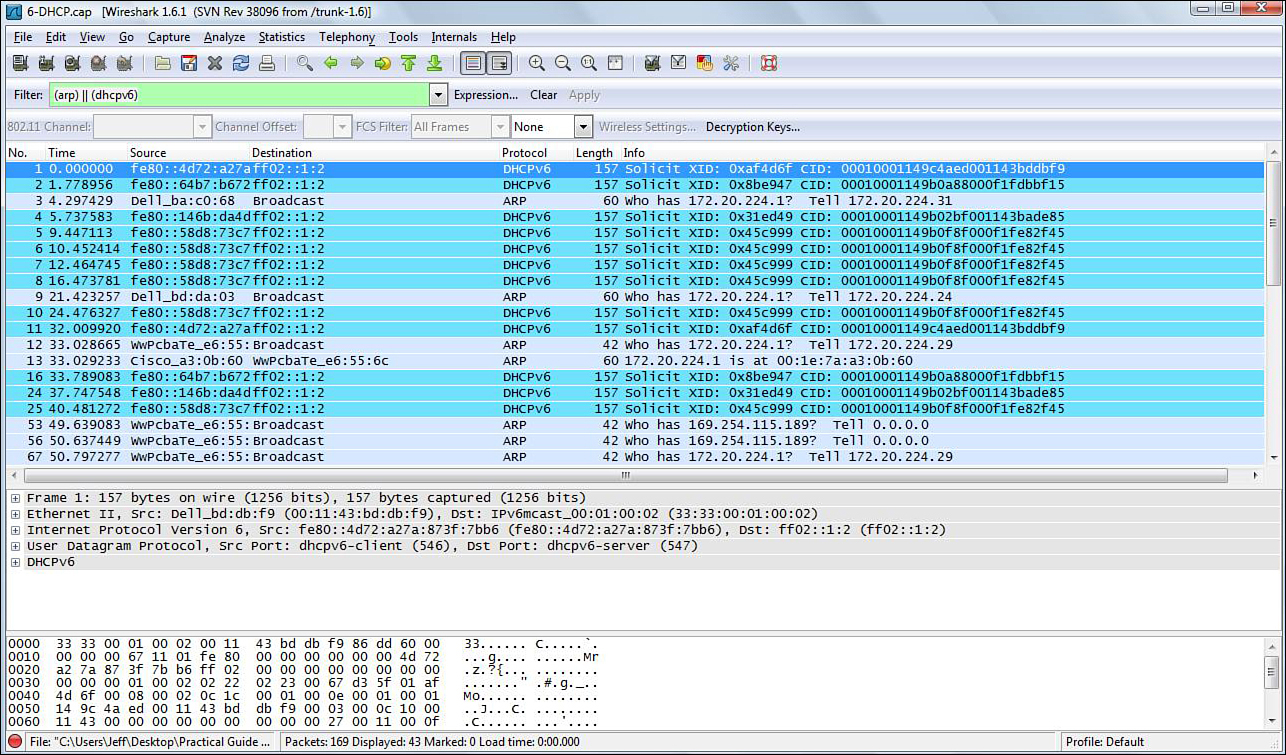This screenshot has height=755, width=1286.
Task: Edit capture filter toolbar icon
Action: tap(653, 63)
